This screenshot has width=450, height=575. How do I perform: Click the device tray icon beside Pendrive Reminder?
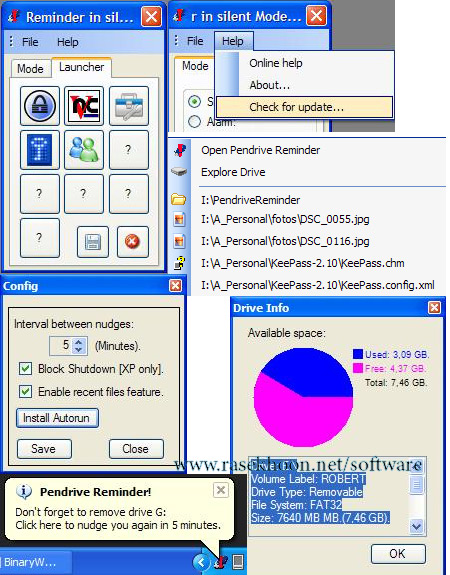click(238, 561)
